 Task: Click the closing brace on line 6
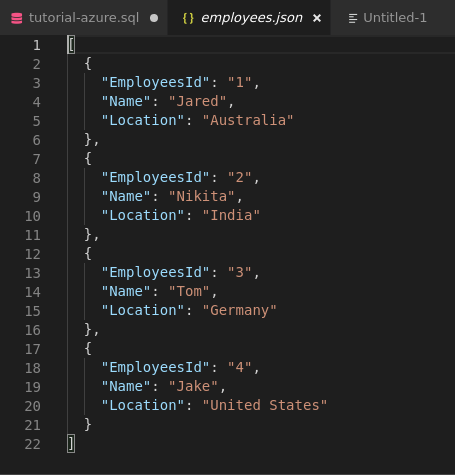(x=88, y=139)
